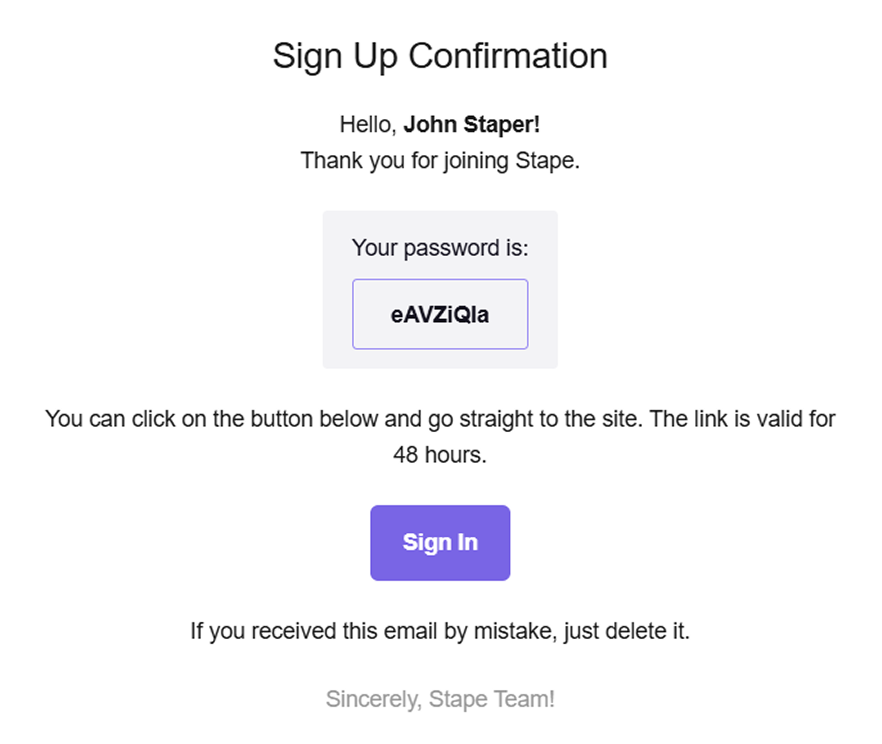Click the bold name John Staper!

pos(472,126)
